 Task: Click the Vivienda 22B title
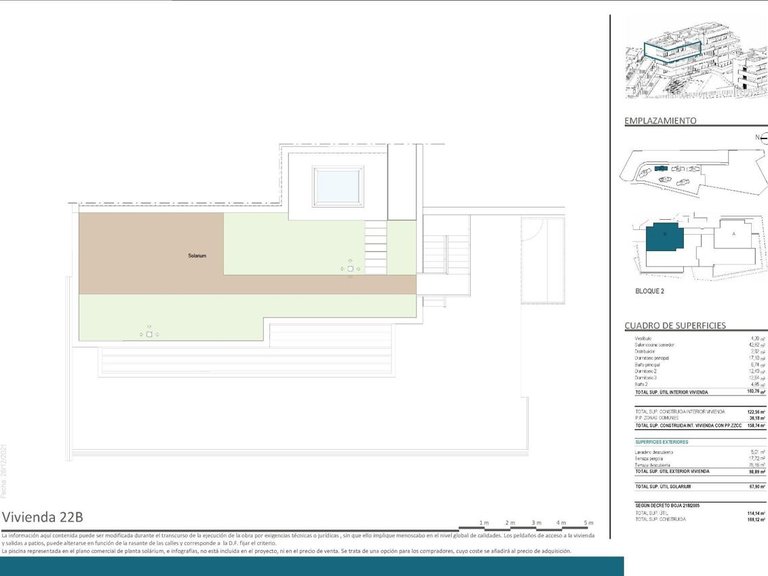tap(42, 517)
